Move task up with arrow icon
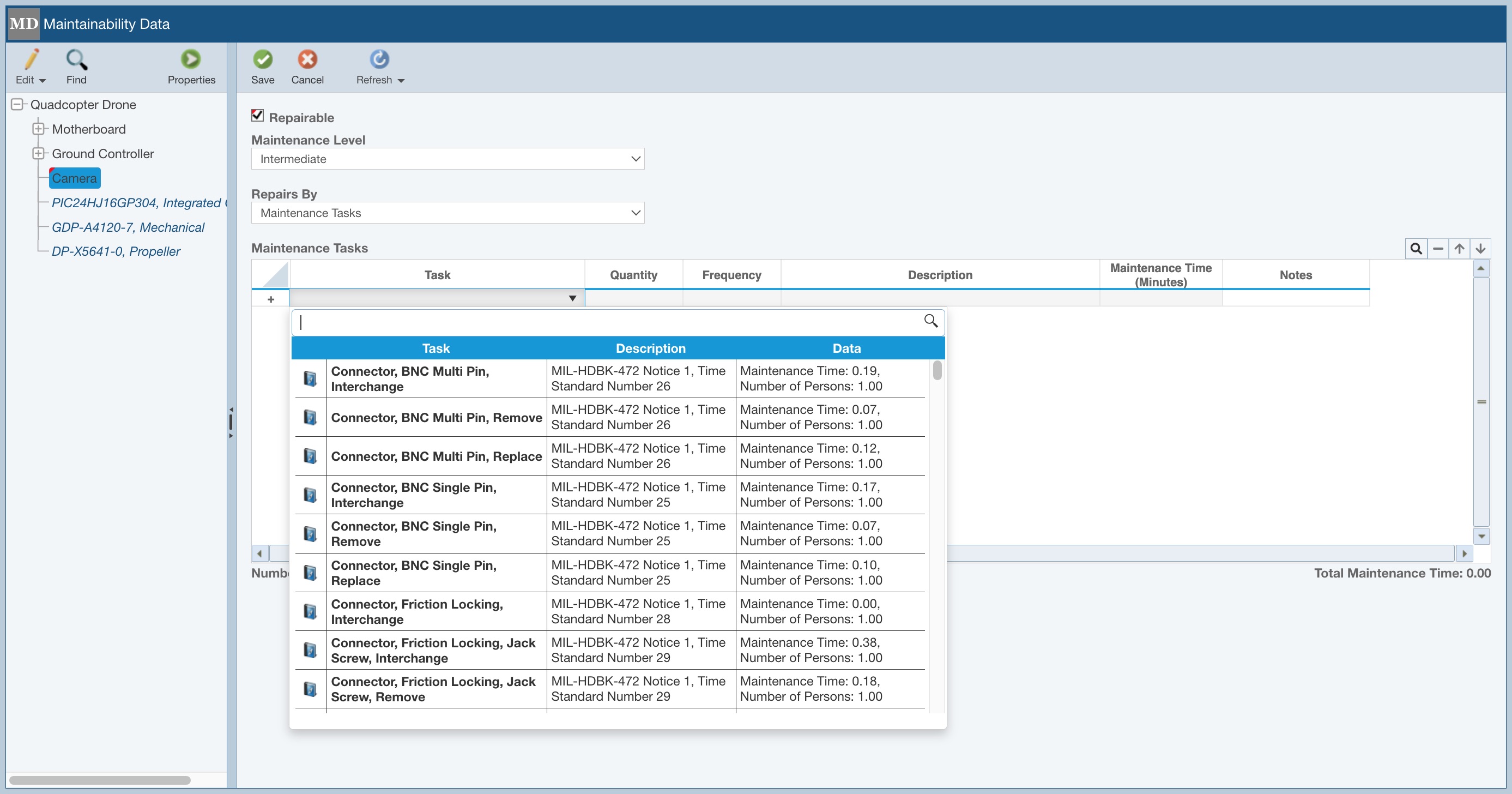The width and height of the screenshot is (1512, 794). pos(1459,249)
